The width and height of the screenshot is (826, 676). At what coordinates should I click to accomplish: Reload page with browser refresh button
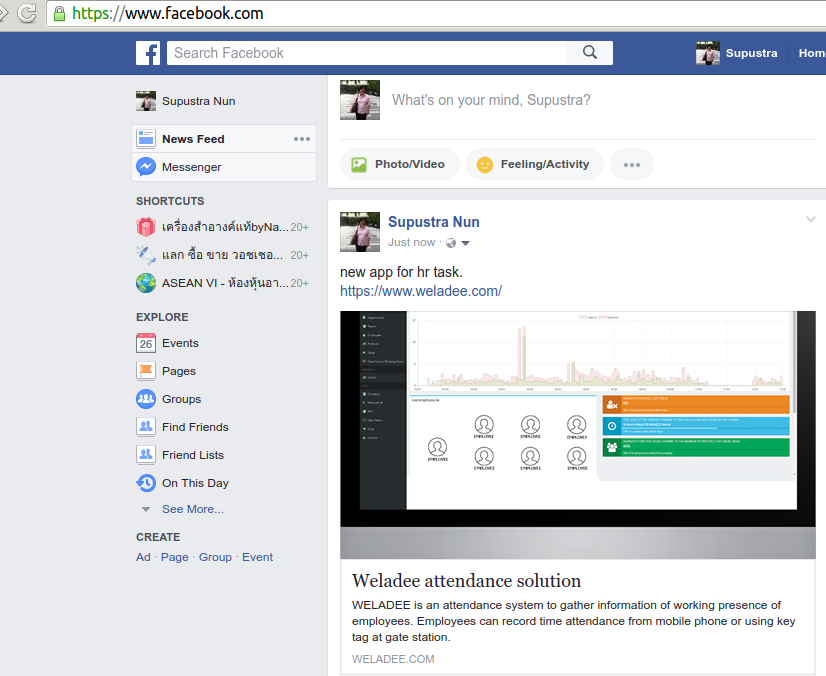click(x=27, y=13)
